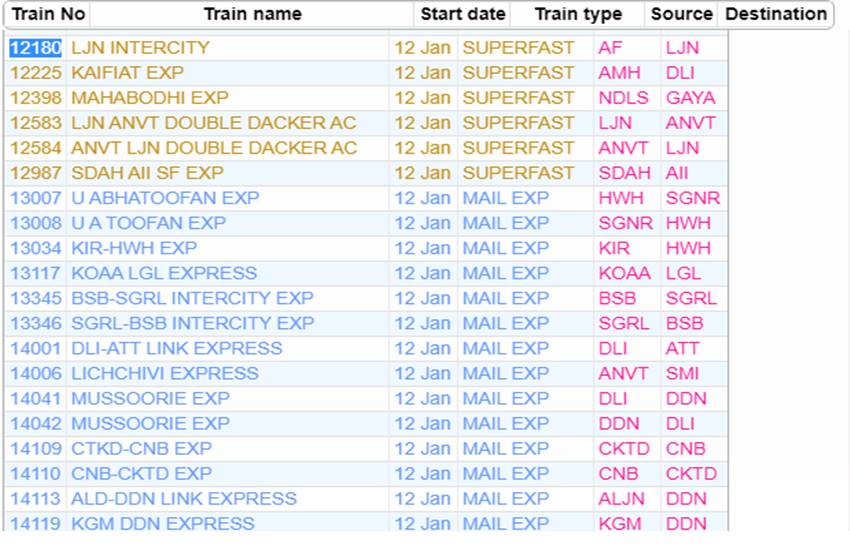Click the Source column header
Screen dimensions: 850x550
tap(681, 14)
